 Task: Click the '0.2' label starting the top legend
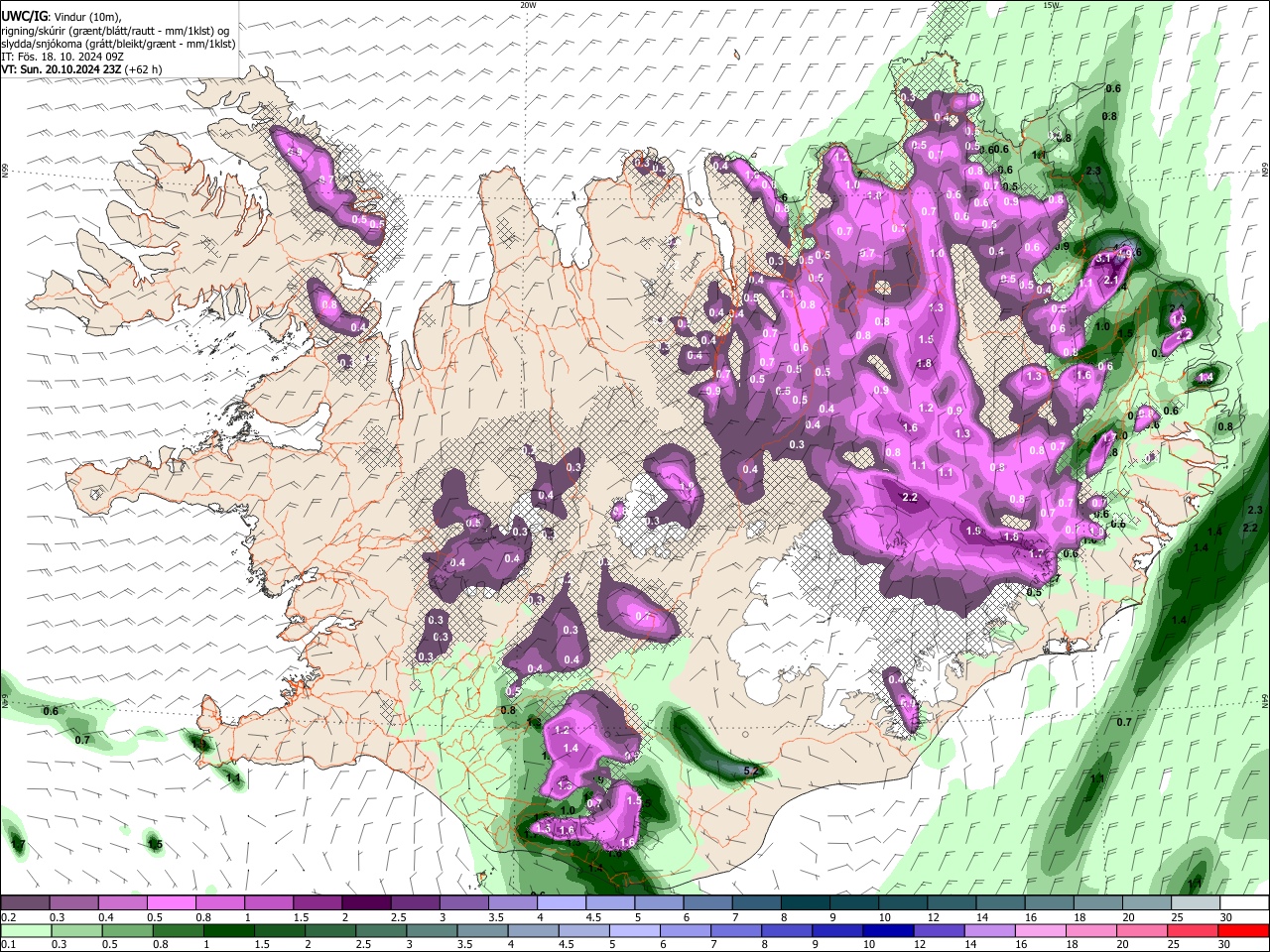(8, 917)
